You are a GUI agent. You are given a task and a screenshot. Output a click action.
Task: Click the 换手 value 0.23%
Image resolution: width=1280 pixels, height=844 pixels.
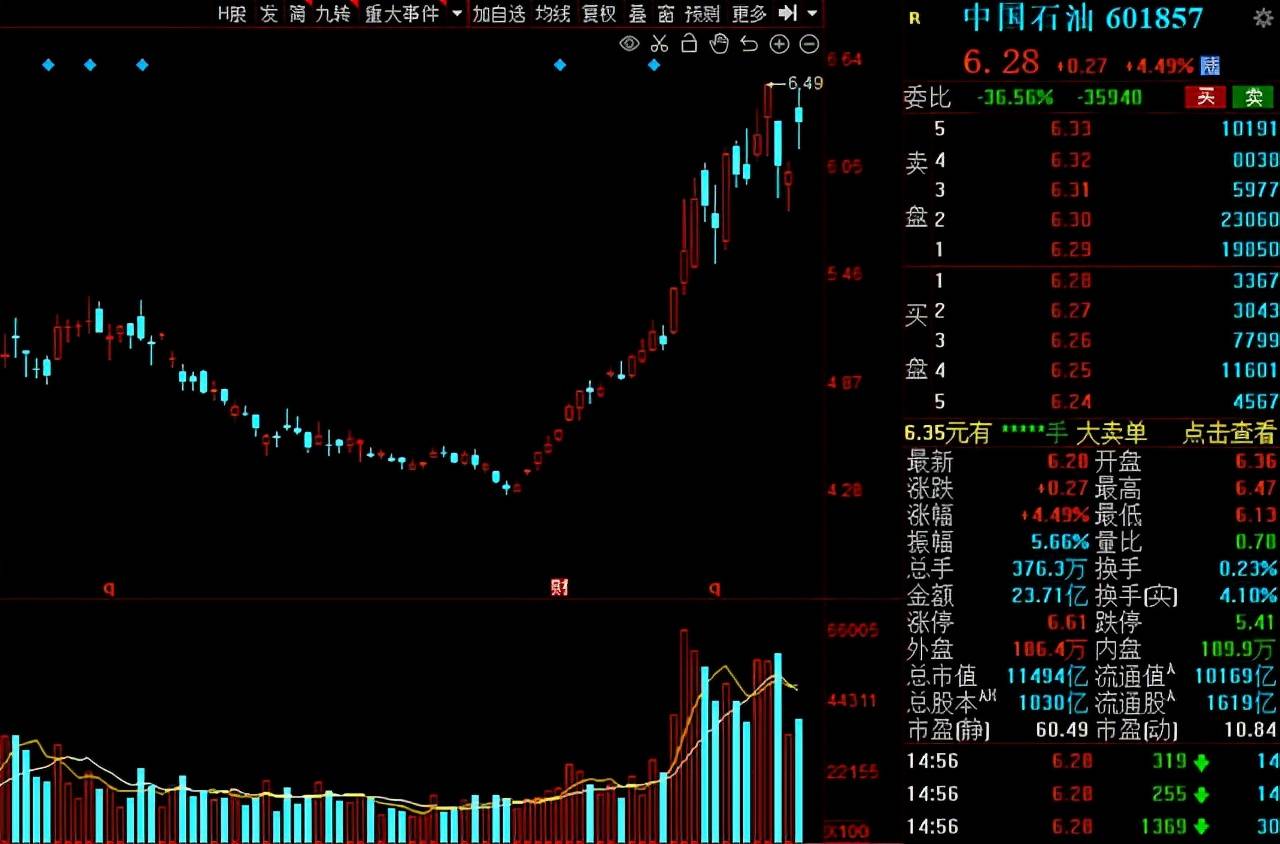(x=1248, y=570)
